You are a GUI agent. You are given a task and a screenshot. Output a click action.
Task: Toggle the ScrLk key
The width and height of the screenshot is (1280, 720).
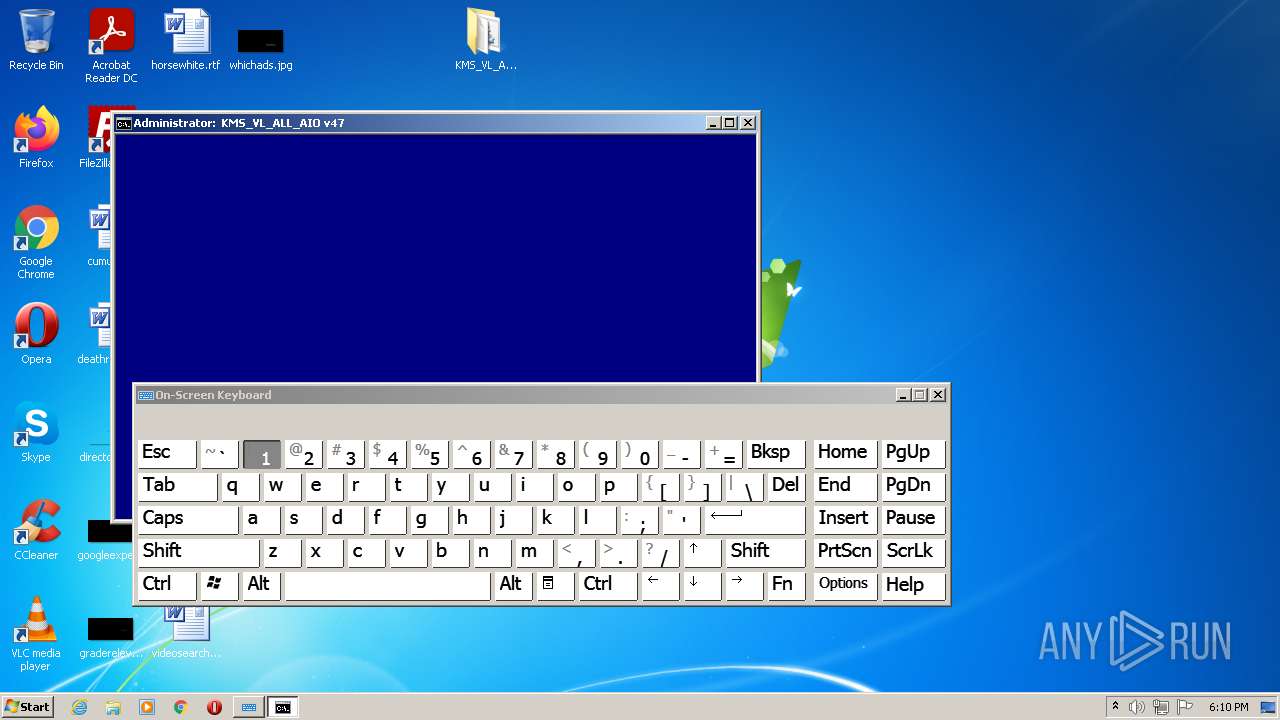coord(914,553)
